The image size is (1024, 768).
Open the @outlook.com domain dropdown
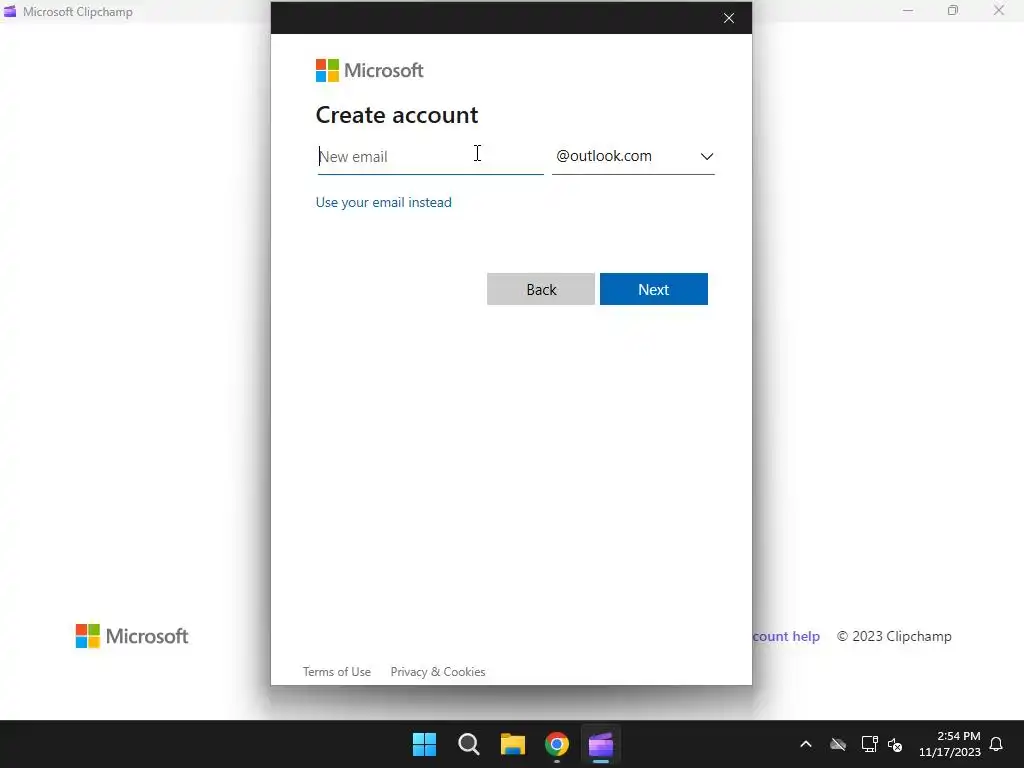pyautogui.click(x=633, y=157)
